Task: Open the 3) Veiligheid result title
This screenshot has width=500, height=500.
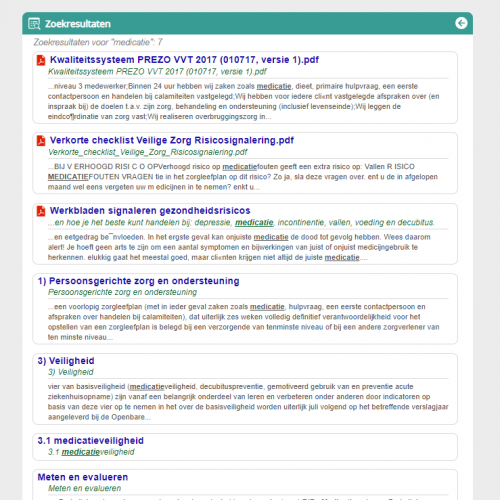Action: point(66,361)
